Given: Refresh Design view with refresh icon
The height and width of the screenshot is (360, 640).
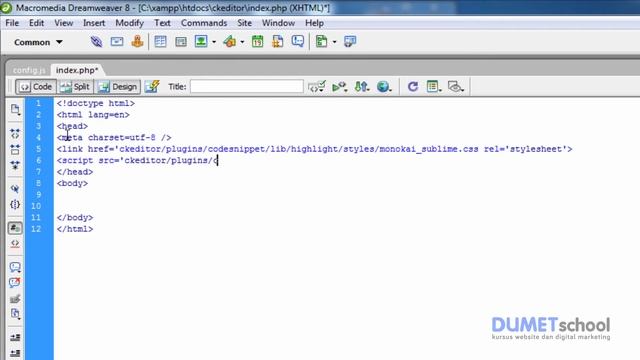Looking at the screenshot, I should pos(413,87).
